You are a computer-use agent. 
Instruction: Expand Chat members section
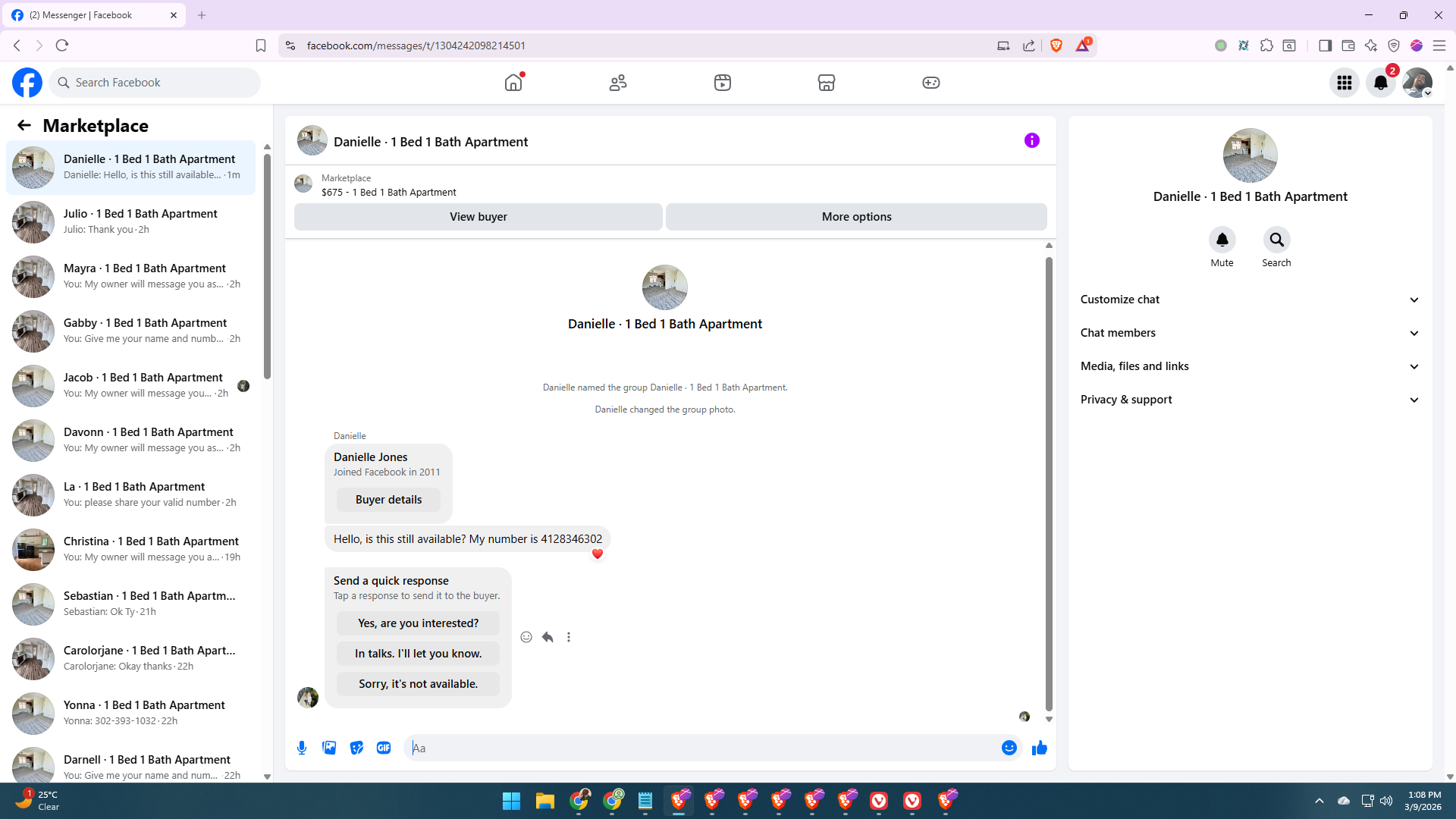tap(1249, 333)
